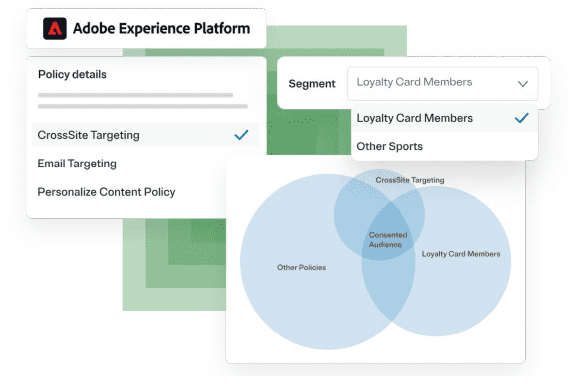Click the CrossSite Targeting circle label
Image resolution: width=568 pixels, height=382 pixels.
(x=410, y=180)
